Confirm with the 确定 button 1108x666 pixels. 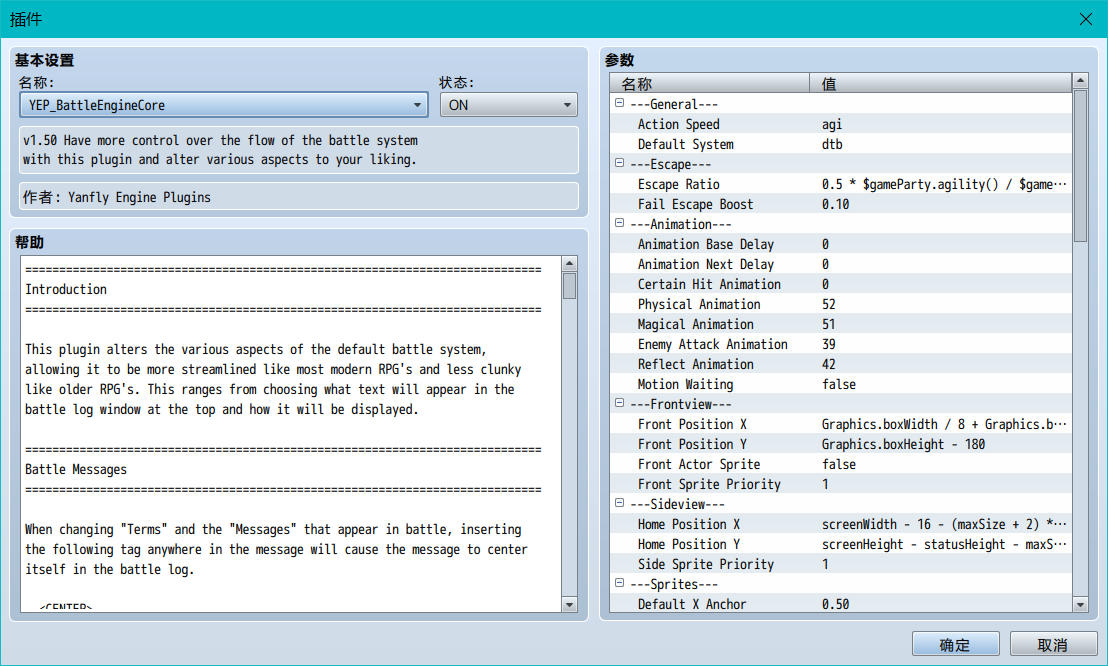pos(955,644)
